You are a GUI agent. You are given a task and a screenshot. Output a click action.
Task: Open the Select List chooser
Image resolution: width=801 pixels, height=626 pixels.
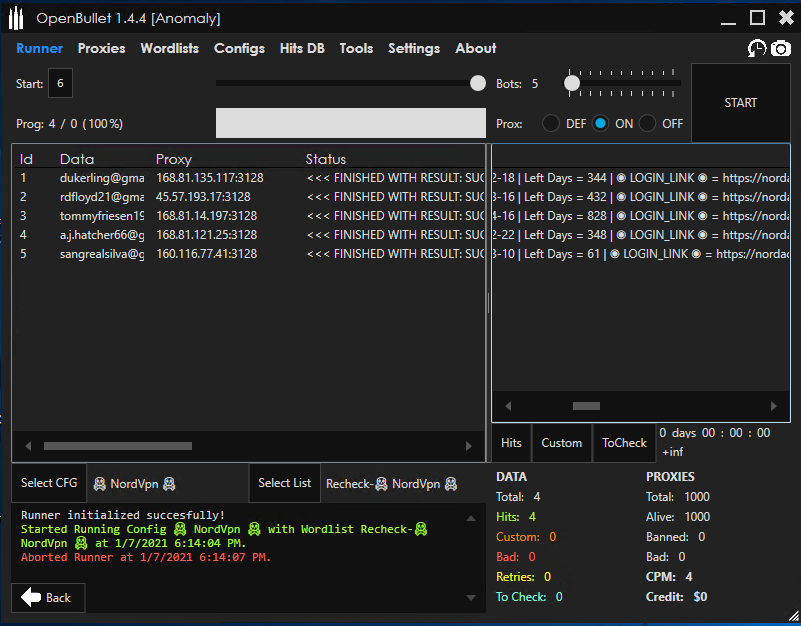(284, 483)
